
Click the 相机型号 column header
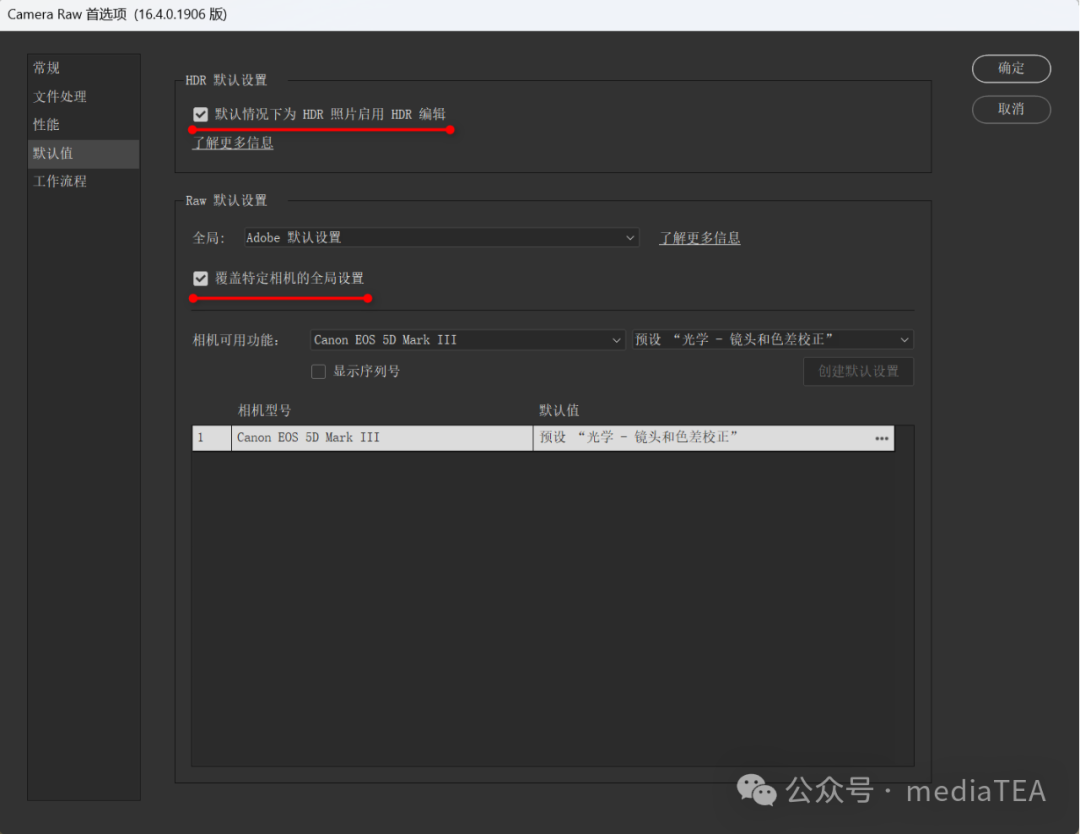(264, 411)
